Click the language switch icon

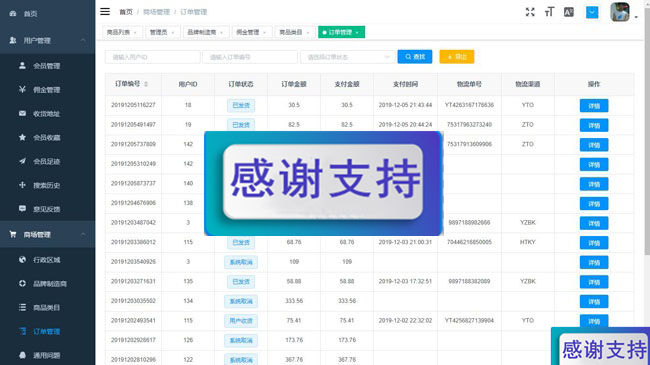569,12
